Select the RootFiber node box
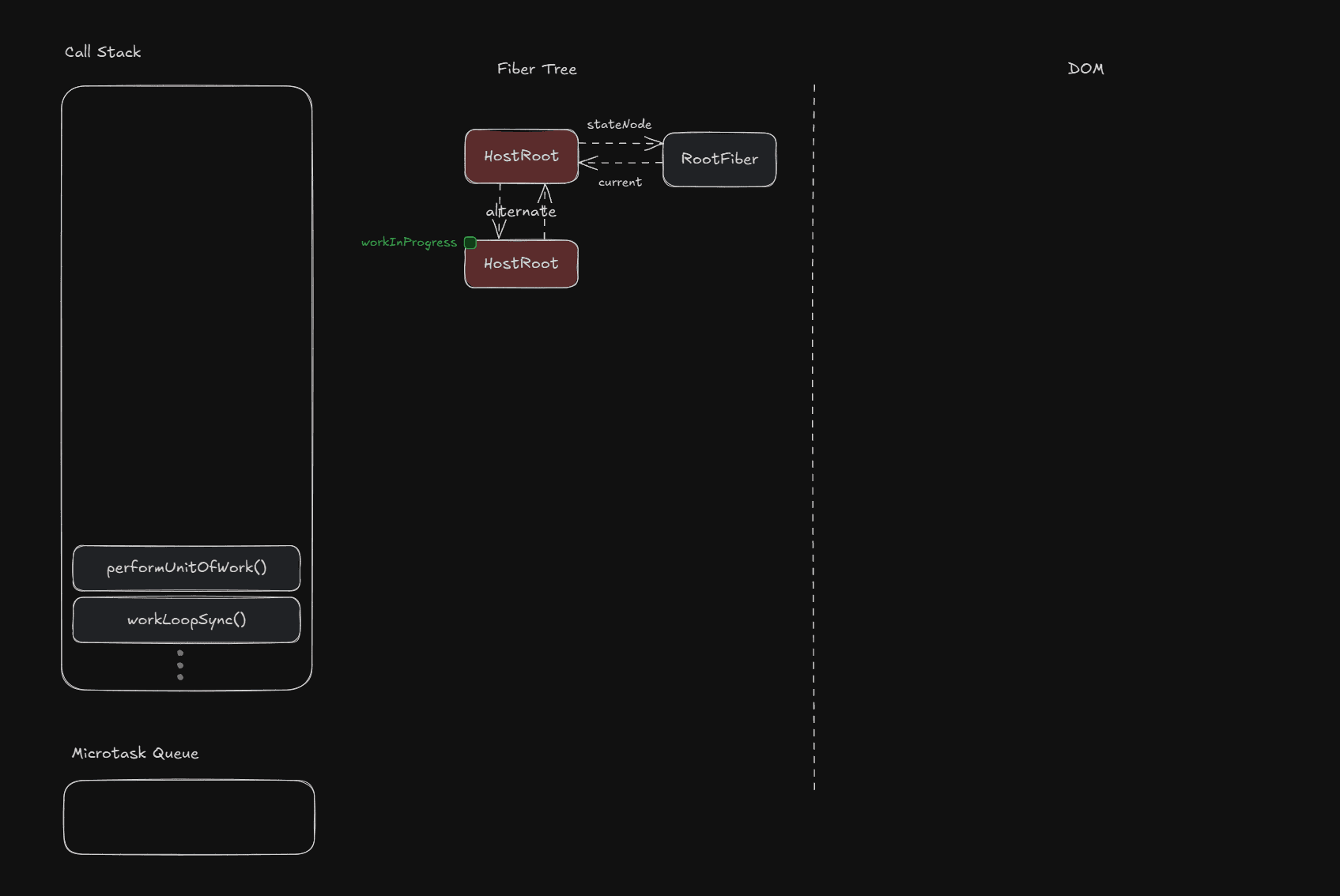The image size is (1340, 896). click(x=719, y=160)
